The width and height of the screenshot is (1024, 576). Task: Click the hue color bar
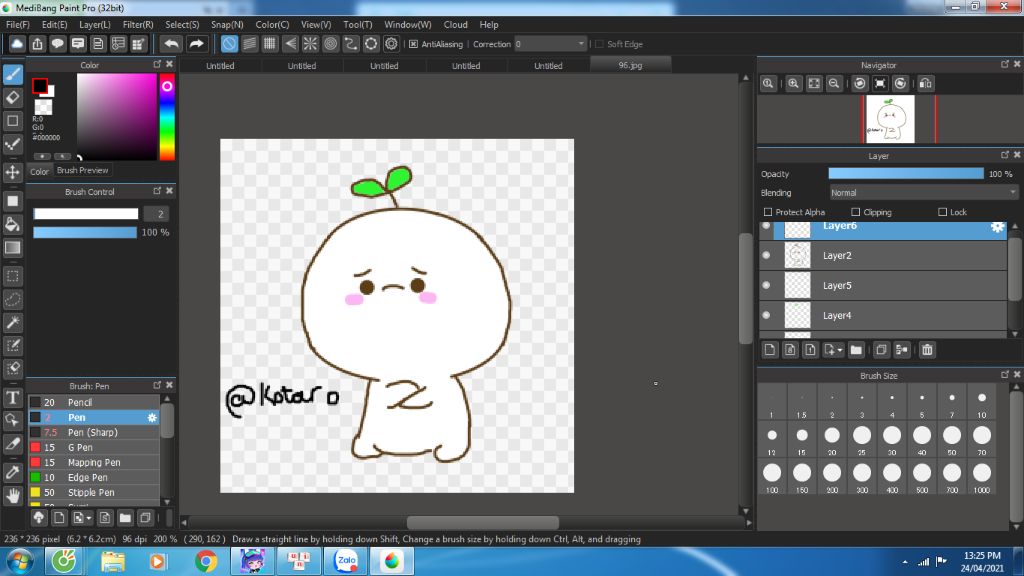pyautogui.click(x=167, y=117)
